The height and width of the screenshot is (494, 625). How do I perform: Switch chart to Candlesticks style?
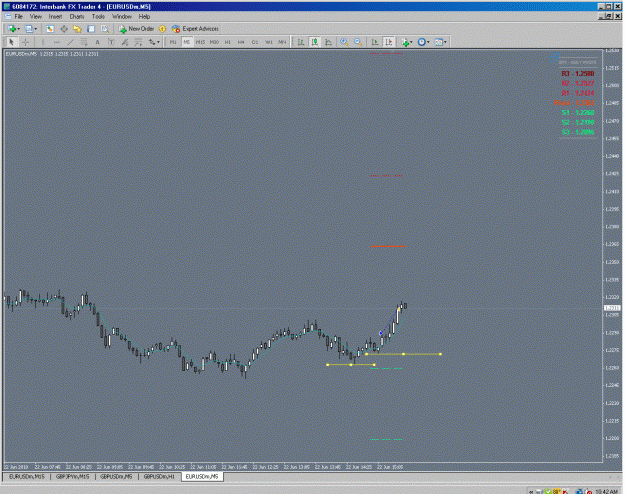pos(314,42)
